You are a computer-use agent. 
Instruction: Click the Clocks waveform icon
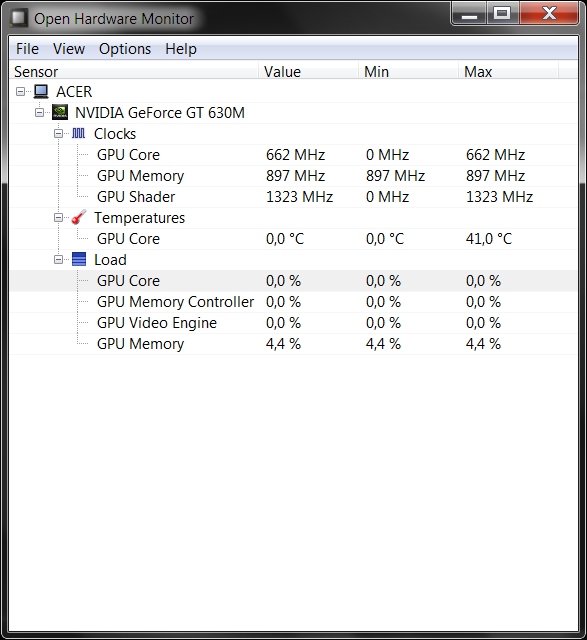coord(78,133)
